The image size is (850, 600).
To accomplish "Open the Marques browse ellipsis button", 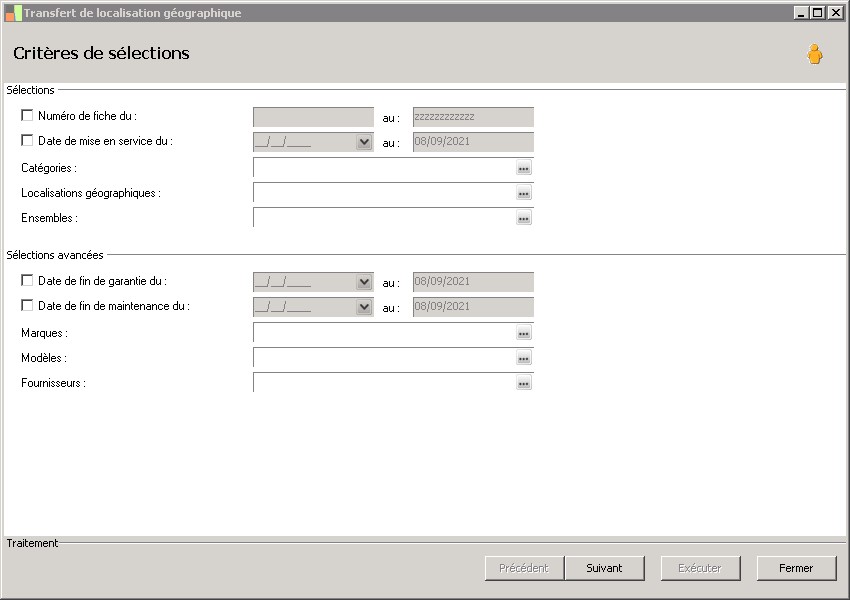I will click(x=523, y=333).
